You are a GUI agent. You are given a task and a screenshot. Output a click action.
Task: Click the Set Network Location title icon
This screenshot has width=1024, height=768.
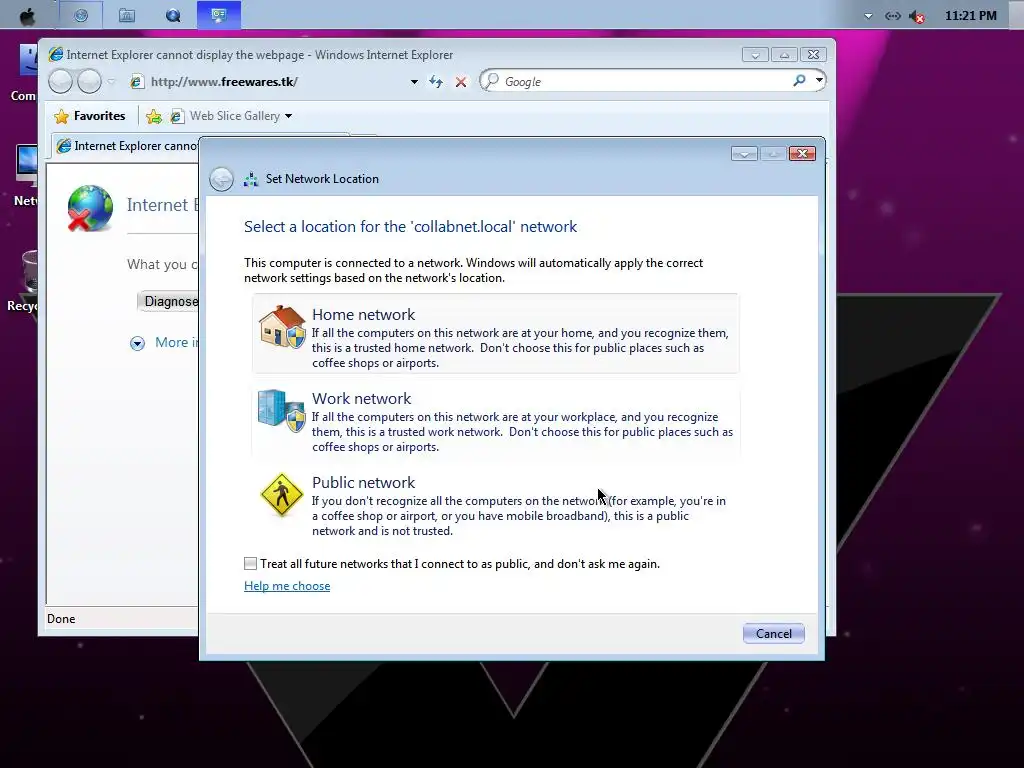pyautogui.click(x=251, y=179)
